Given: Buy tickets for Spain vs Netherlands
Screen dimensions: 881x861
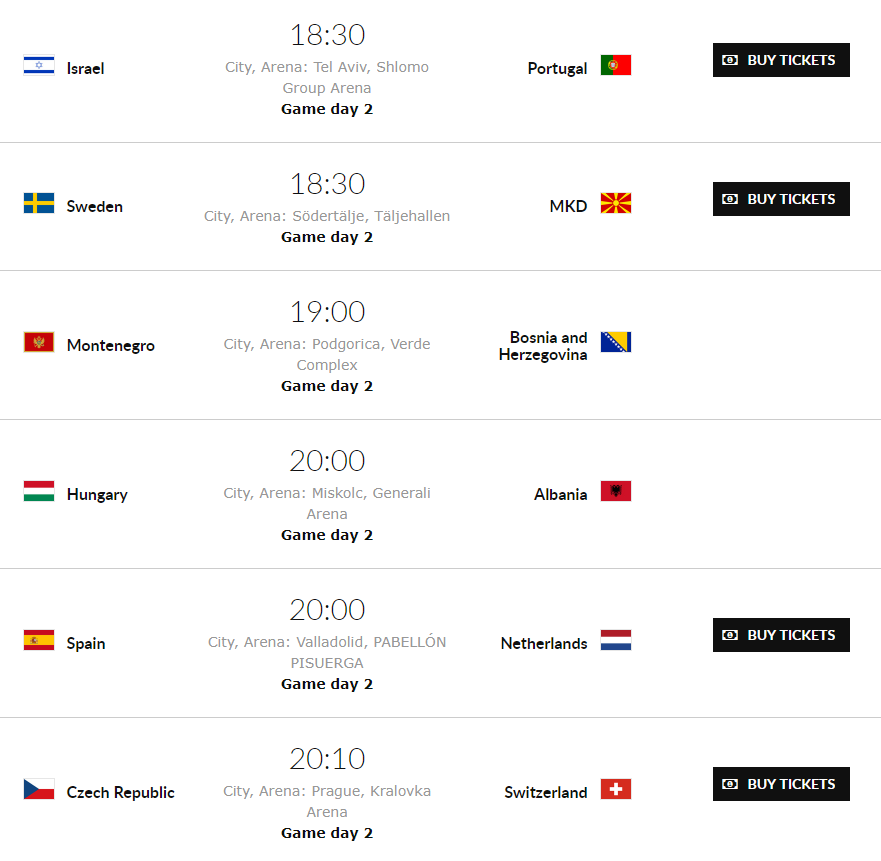Looking at the screenshot, I should coord(781,635).
